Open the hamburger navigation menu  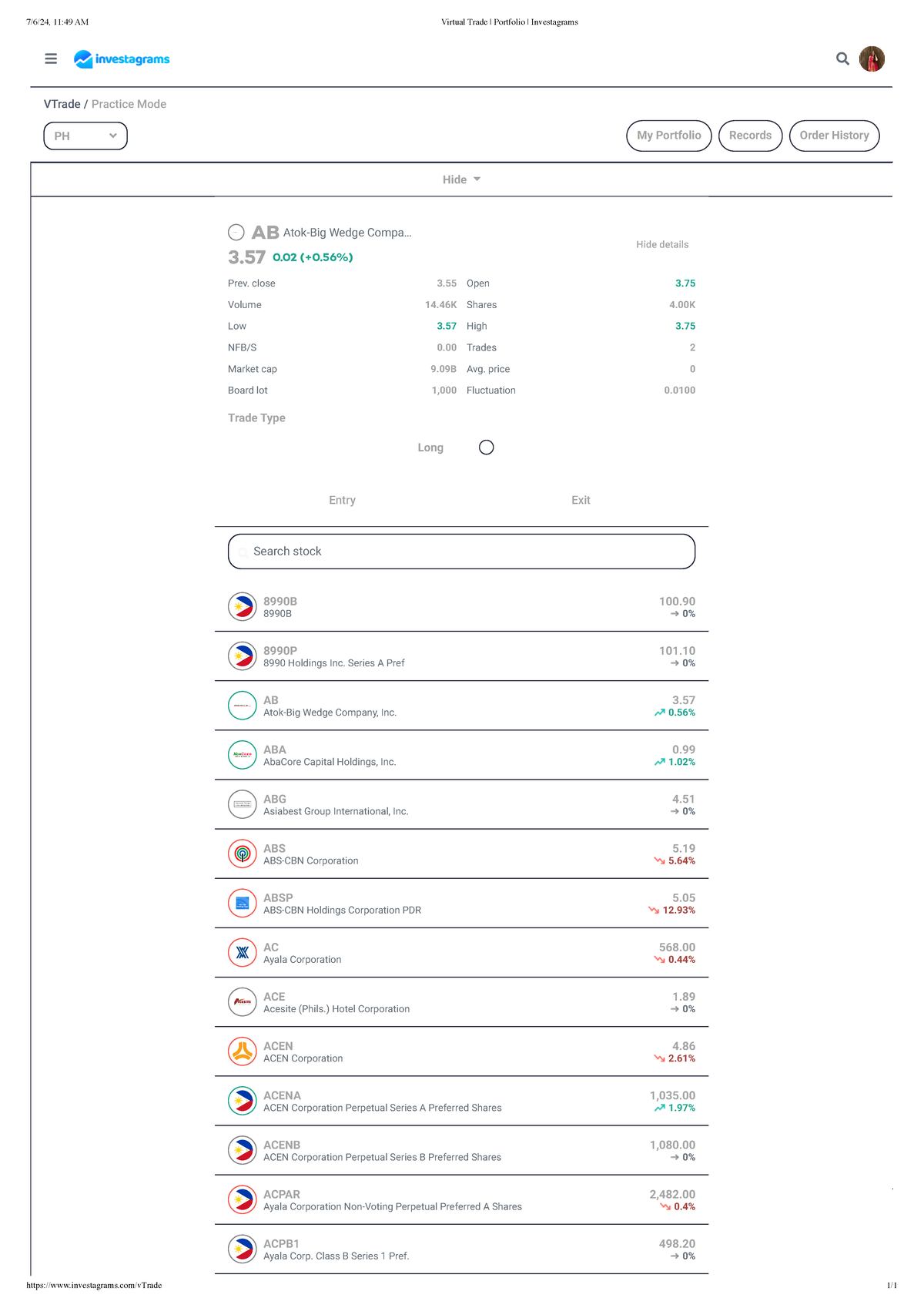pos(51,59)
